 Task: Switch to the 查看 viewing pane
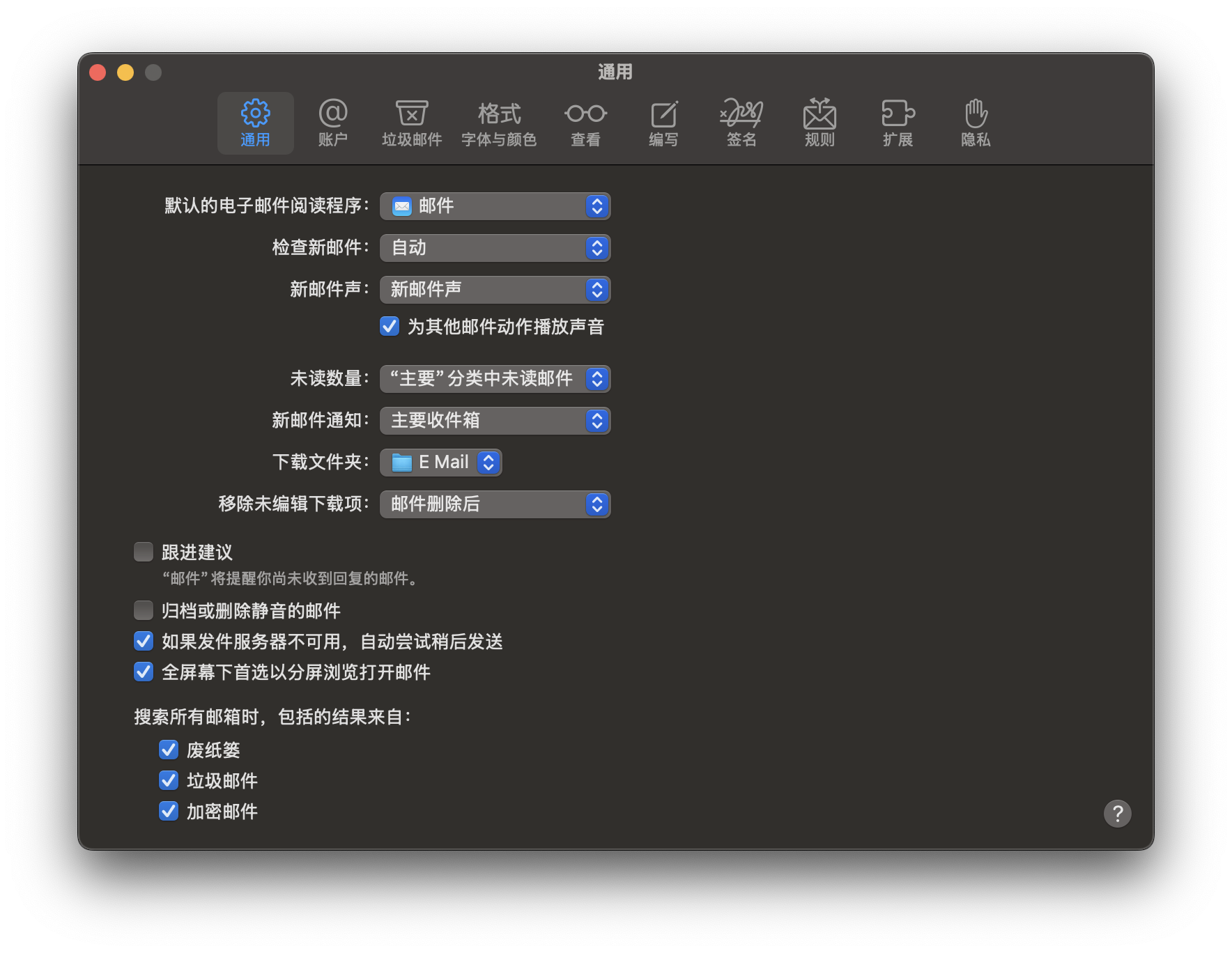pos(585,123)
